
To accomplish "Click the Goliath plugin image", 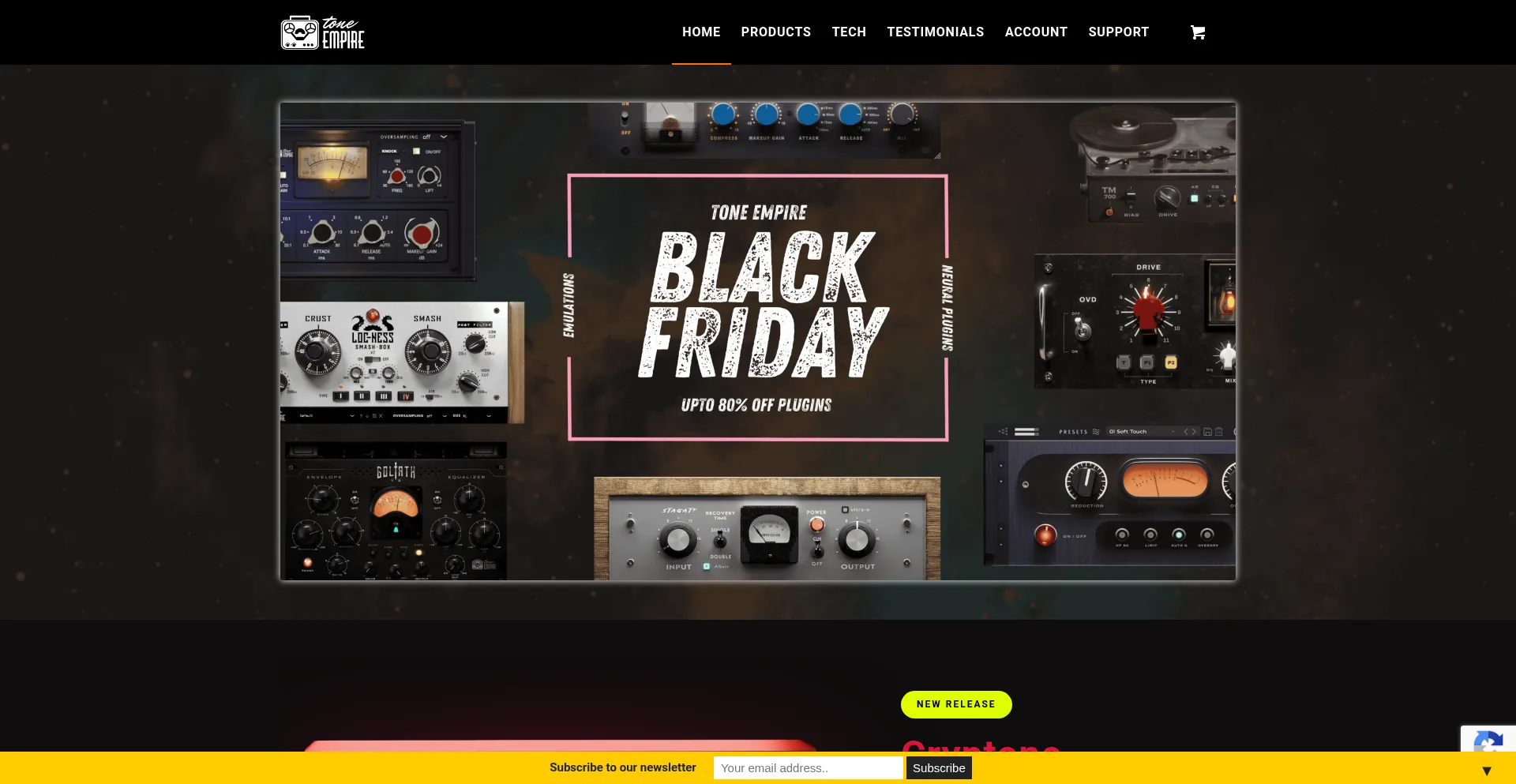I will click(394, 512).
